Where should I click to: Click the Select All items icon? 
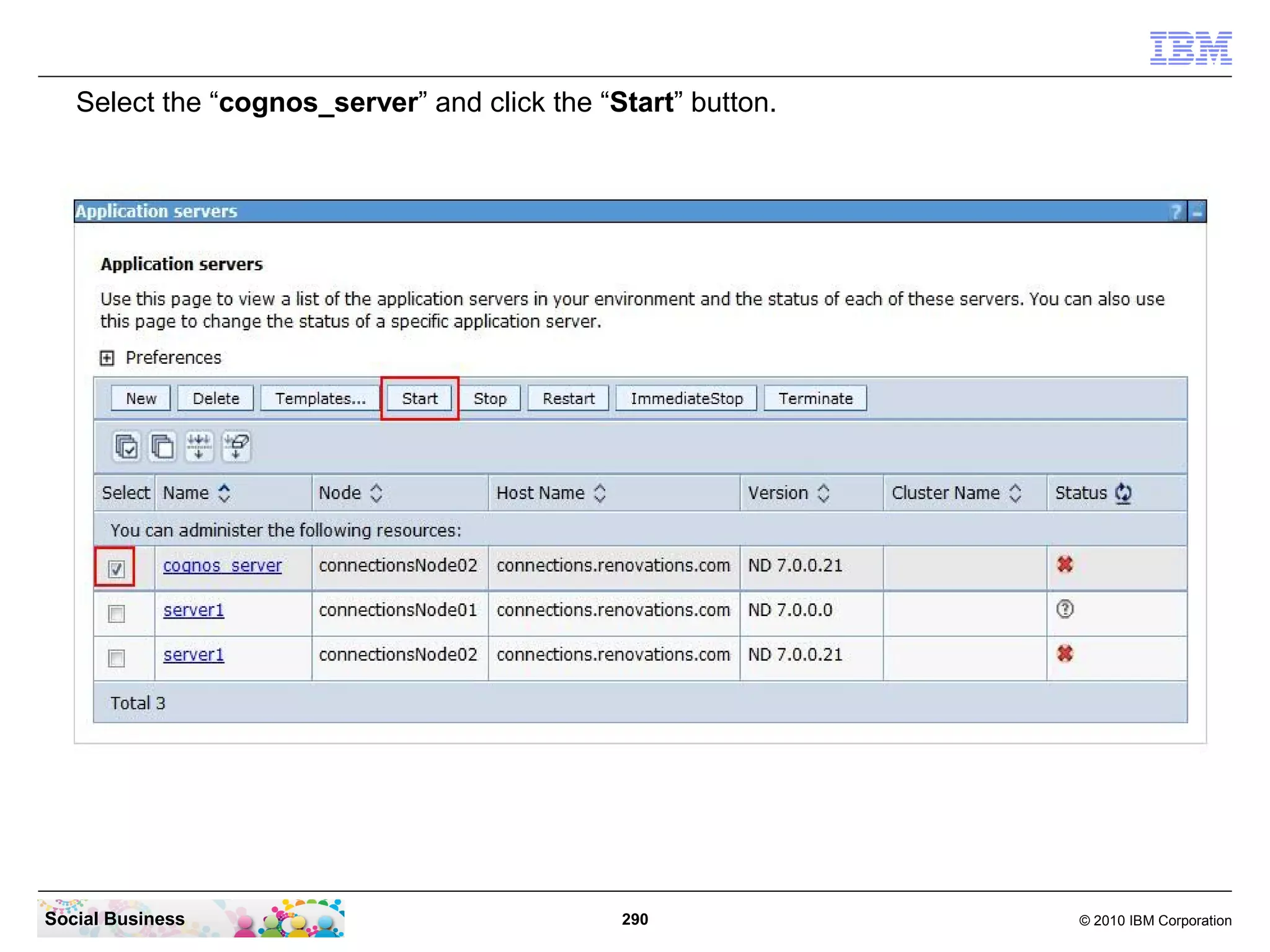127,446
